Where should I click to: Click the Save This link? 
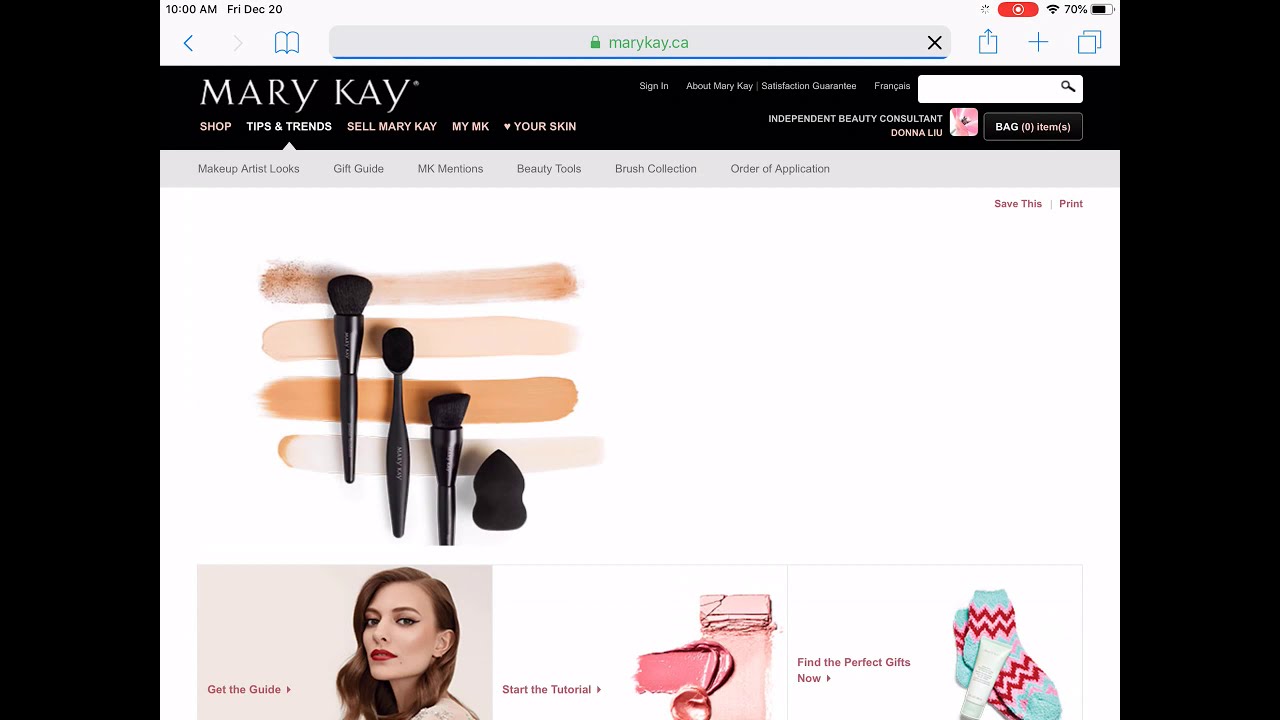click(x=1018, y=203)
